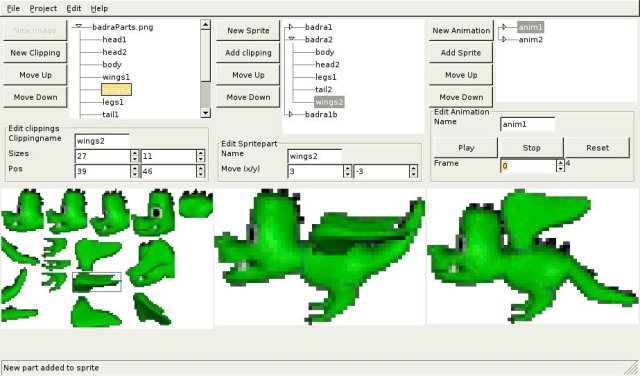Click the New Animation button
The width and height of the screenshot is (640, 376).
pyautogui.click(x=461, y=31)
